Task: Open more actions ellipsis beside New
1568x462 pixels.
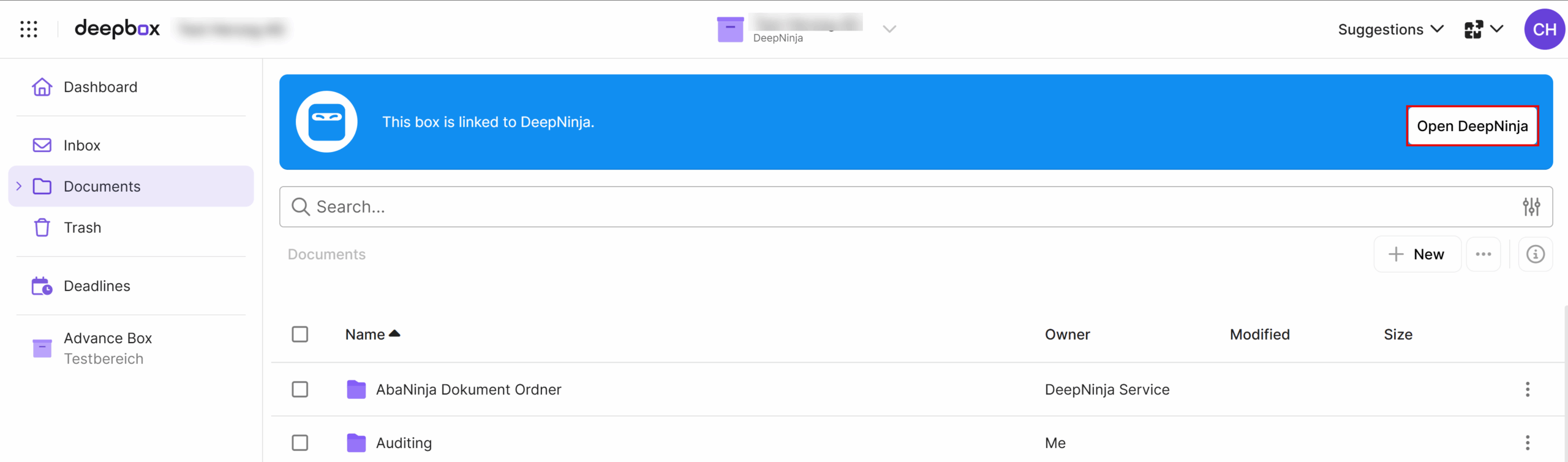Action: tap(1483, 254)
